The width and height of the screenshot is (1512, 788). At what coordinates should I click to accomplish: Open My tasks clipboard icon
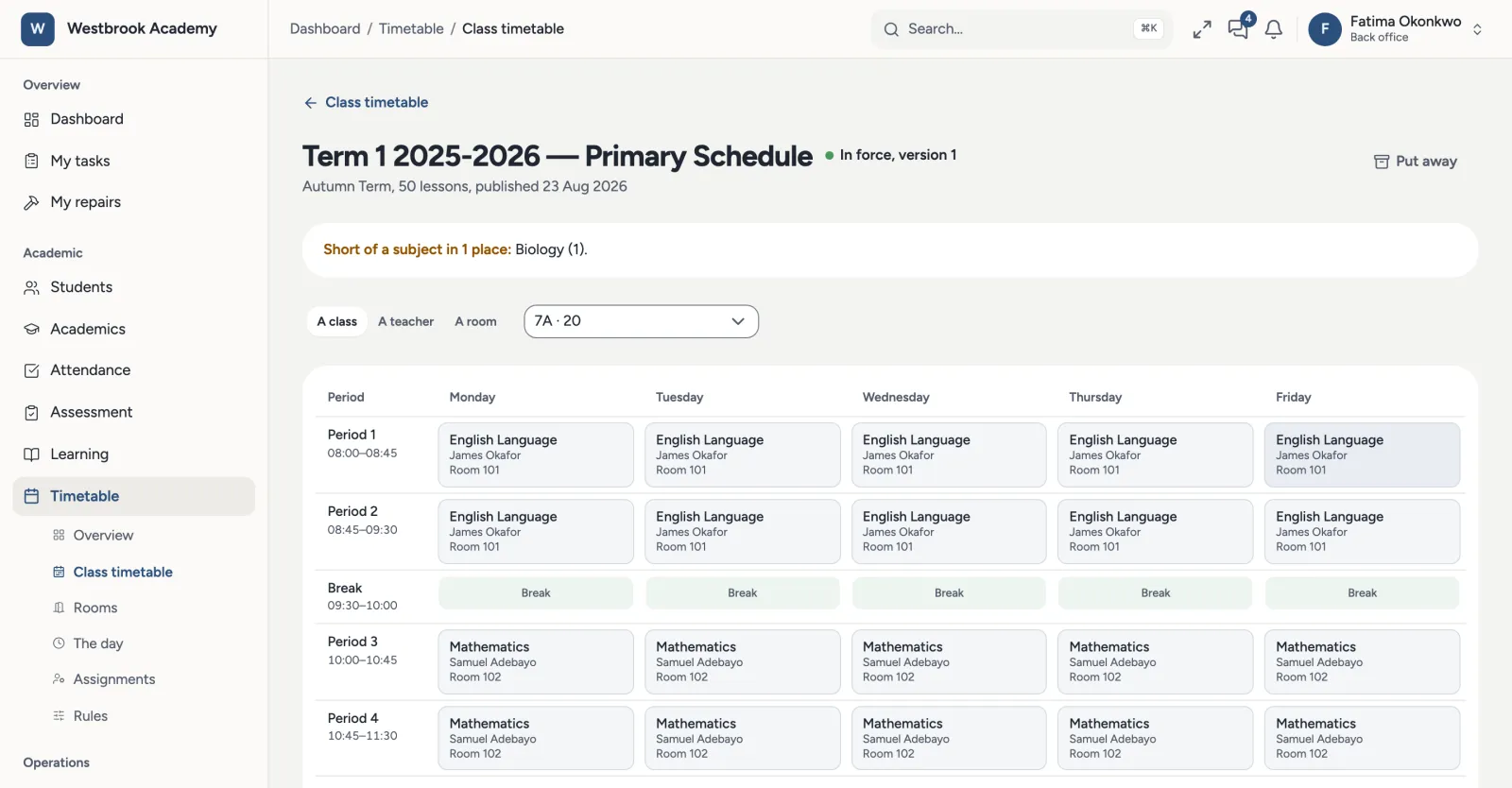point(31,161)
